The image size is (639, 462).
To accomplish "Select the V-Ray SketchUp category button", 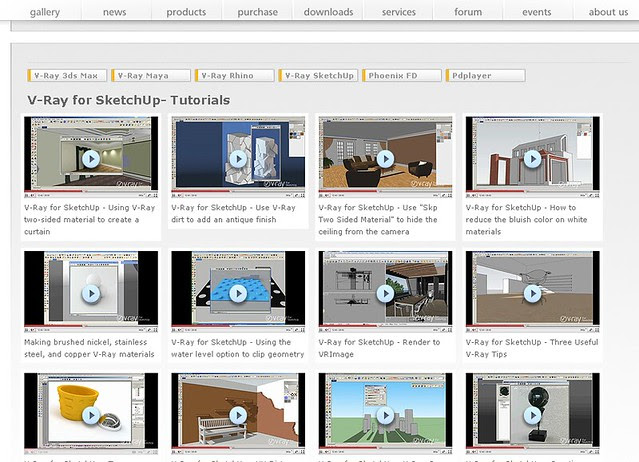I will click(318, 75).
